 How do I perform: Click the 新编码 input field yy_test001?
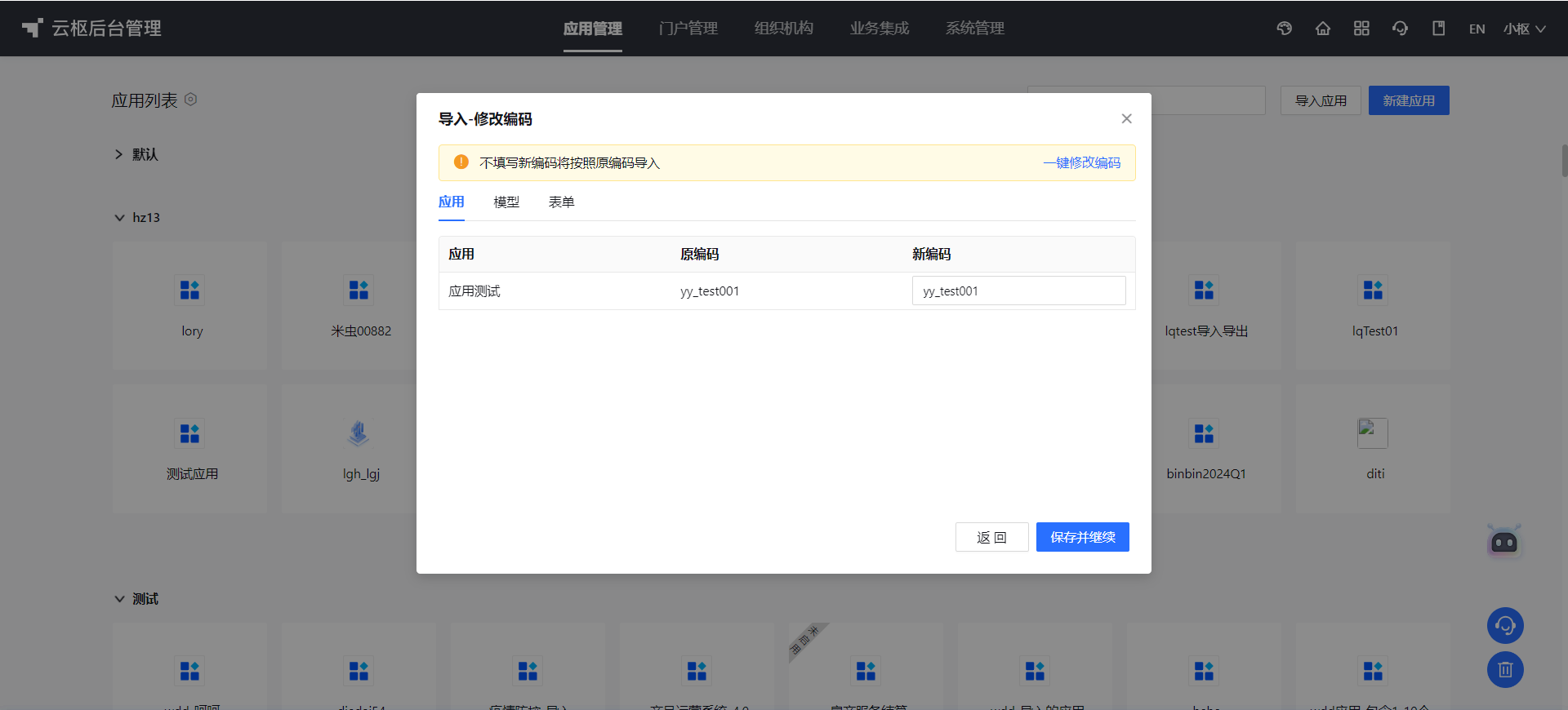click(1018, 291)
